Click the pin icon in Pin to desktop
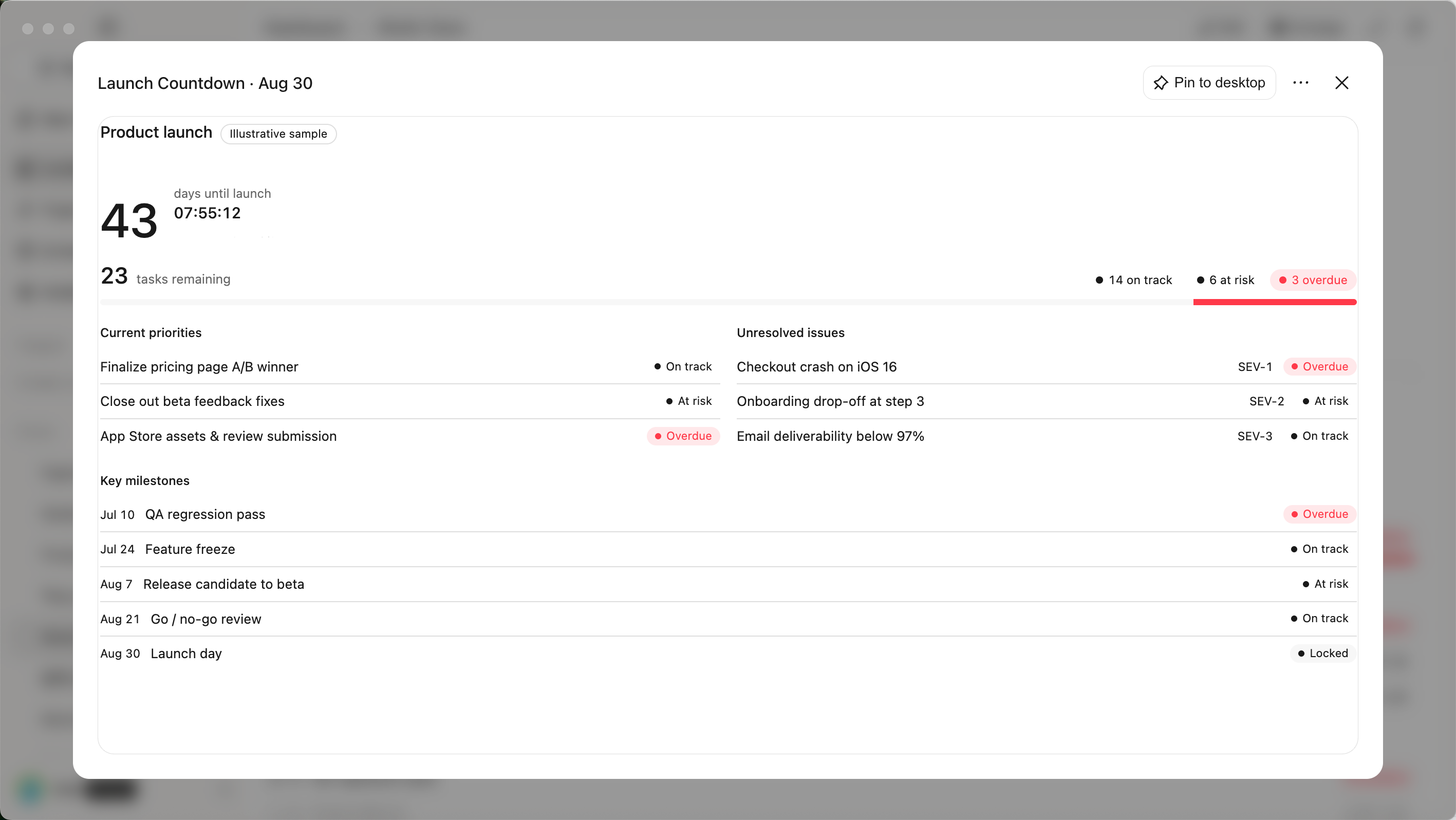The width and height of the screenshot is (1456, 820). point(1161,83)
